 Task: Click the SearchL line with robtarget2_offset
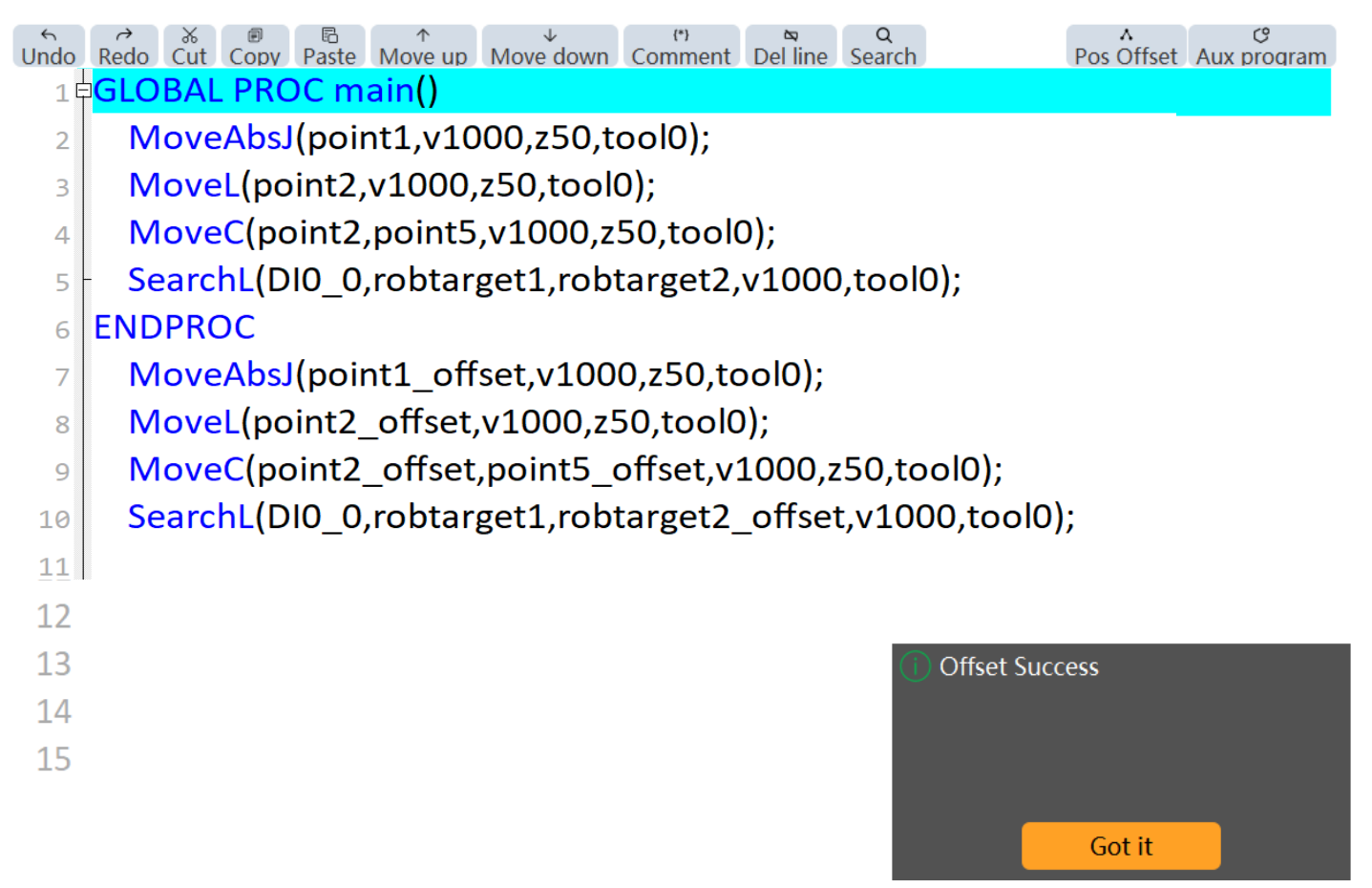click(602, 517)
